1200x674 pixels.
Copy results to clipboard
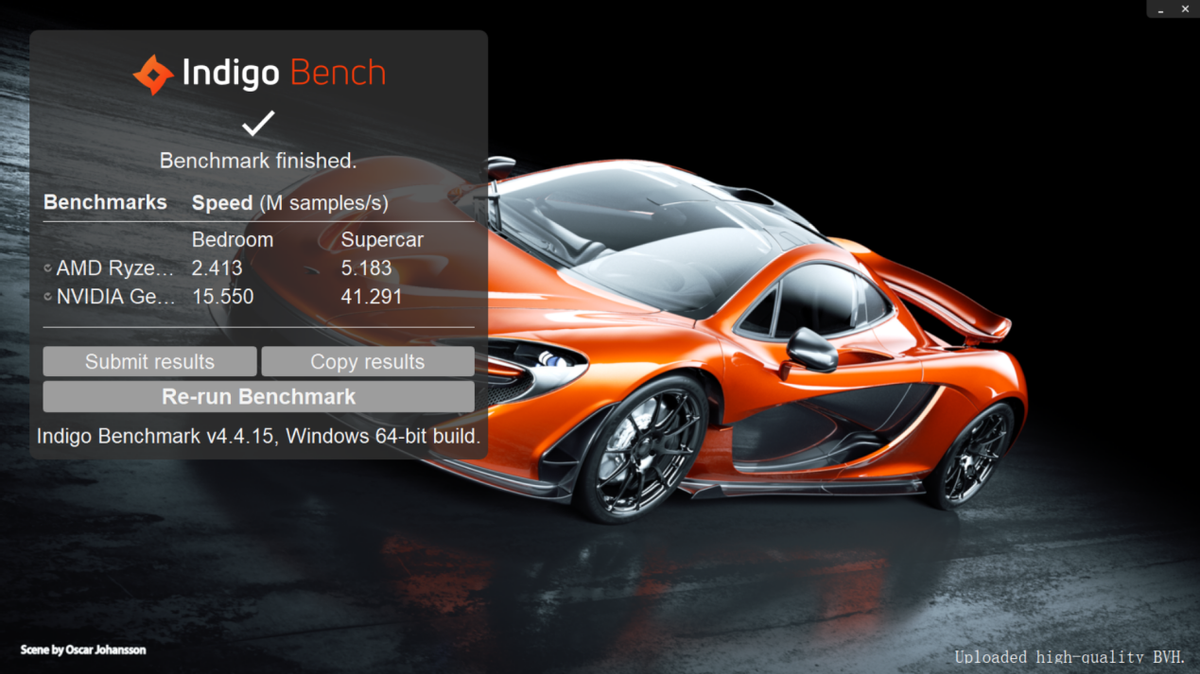click(368, 362)
